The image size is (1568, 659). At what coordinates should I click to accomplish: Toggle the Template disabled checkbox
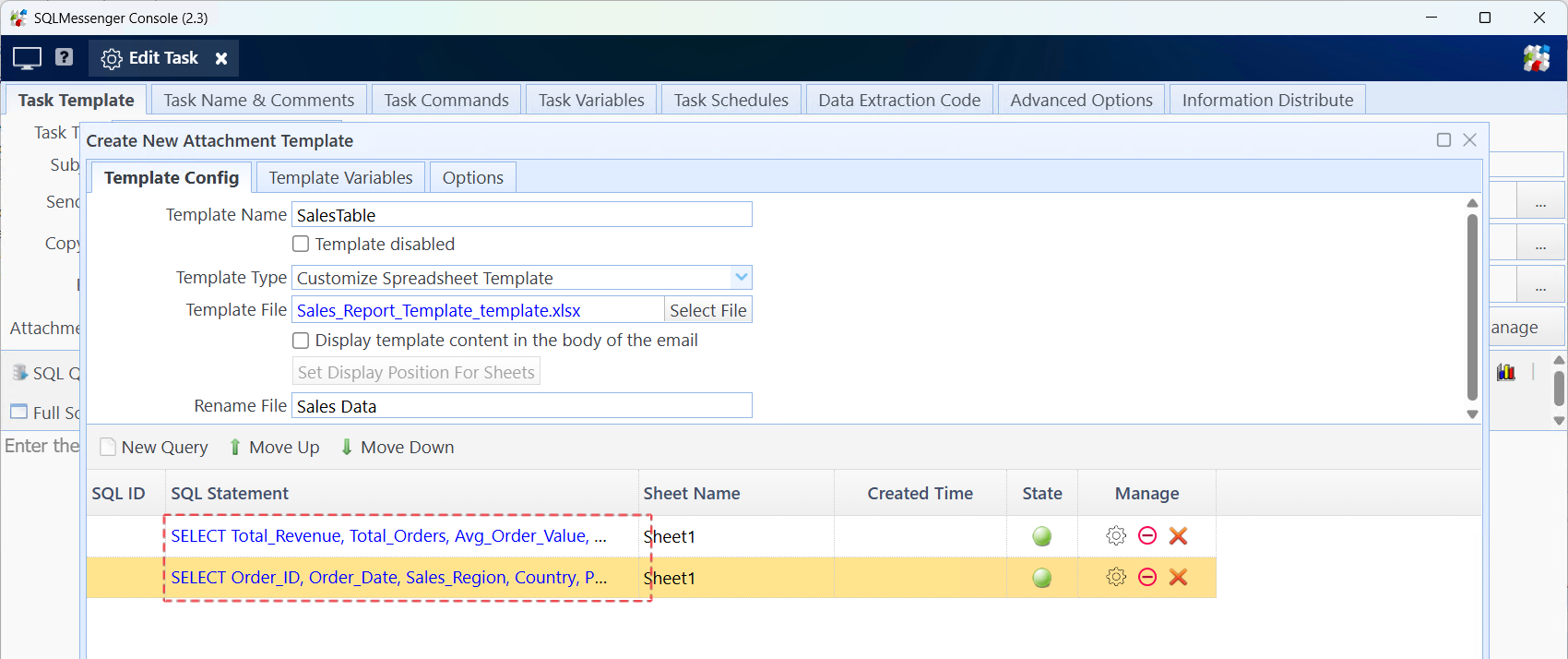click(301, 244)
